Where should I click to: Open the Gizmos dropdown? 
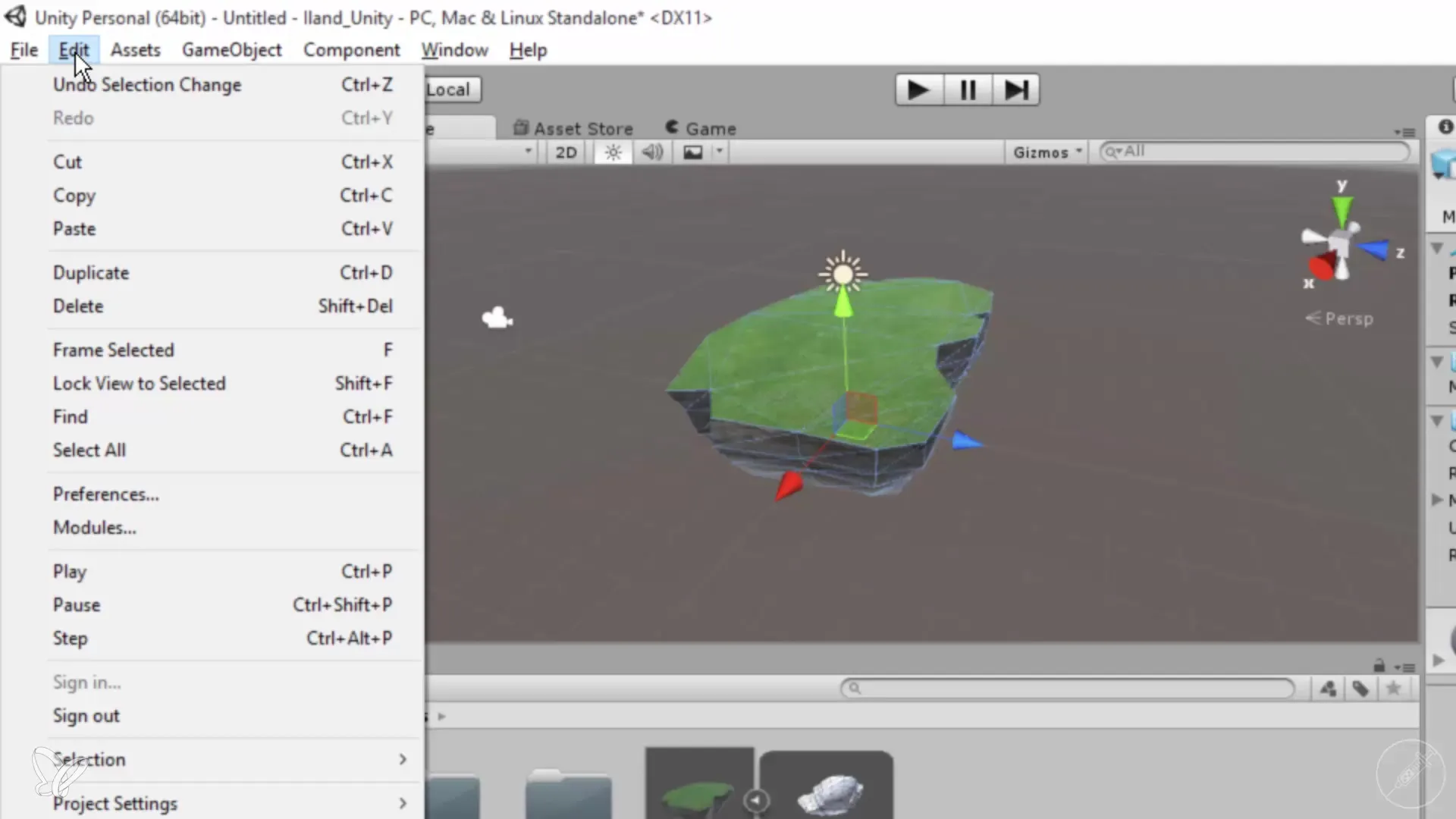coord(1047,152)
